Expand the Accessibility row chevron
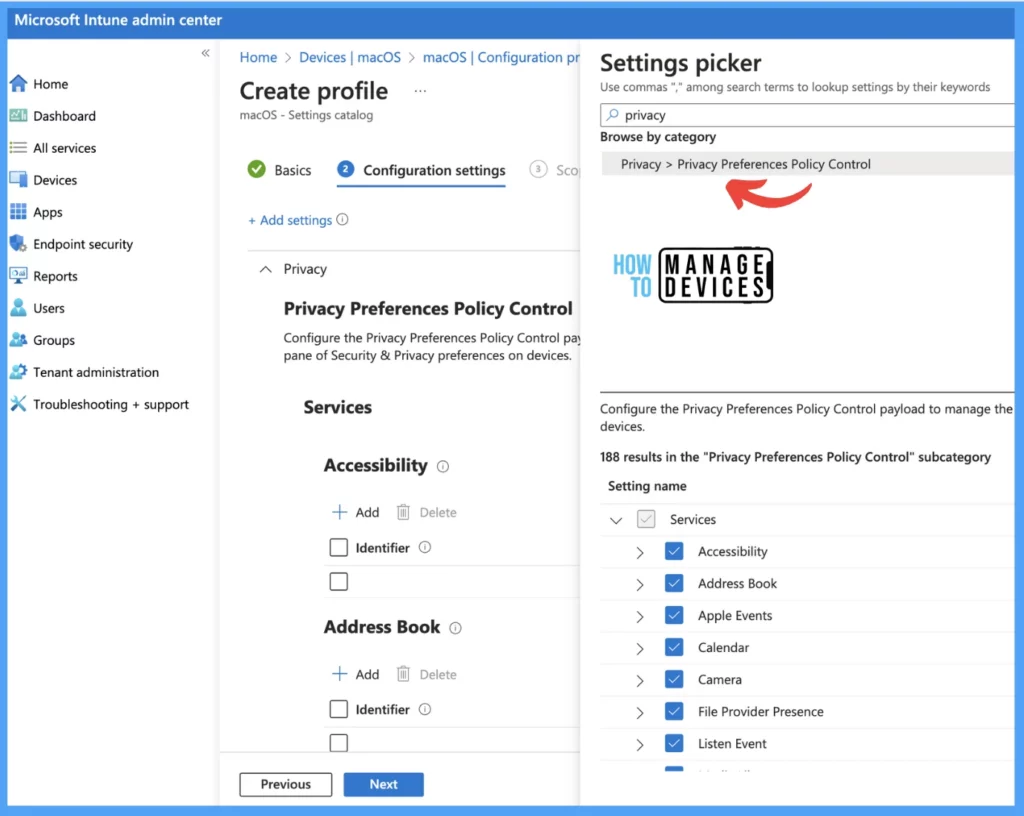 [x=640, y=552]
